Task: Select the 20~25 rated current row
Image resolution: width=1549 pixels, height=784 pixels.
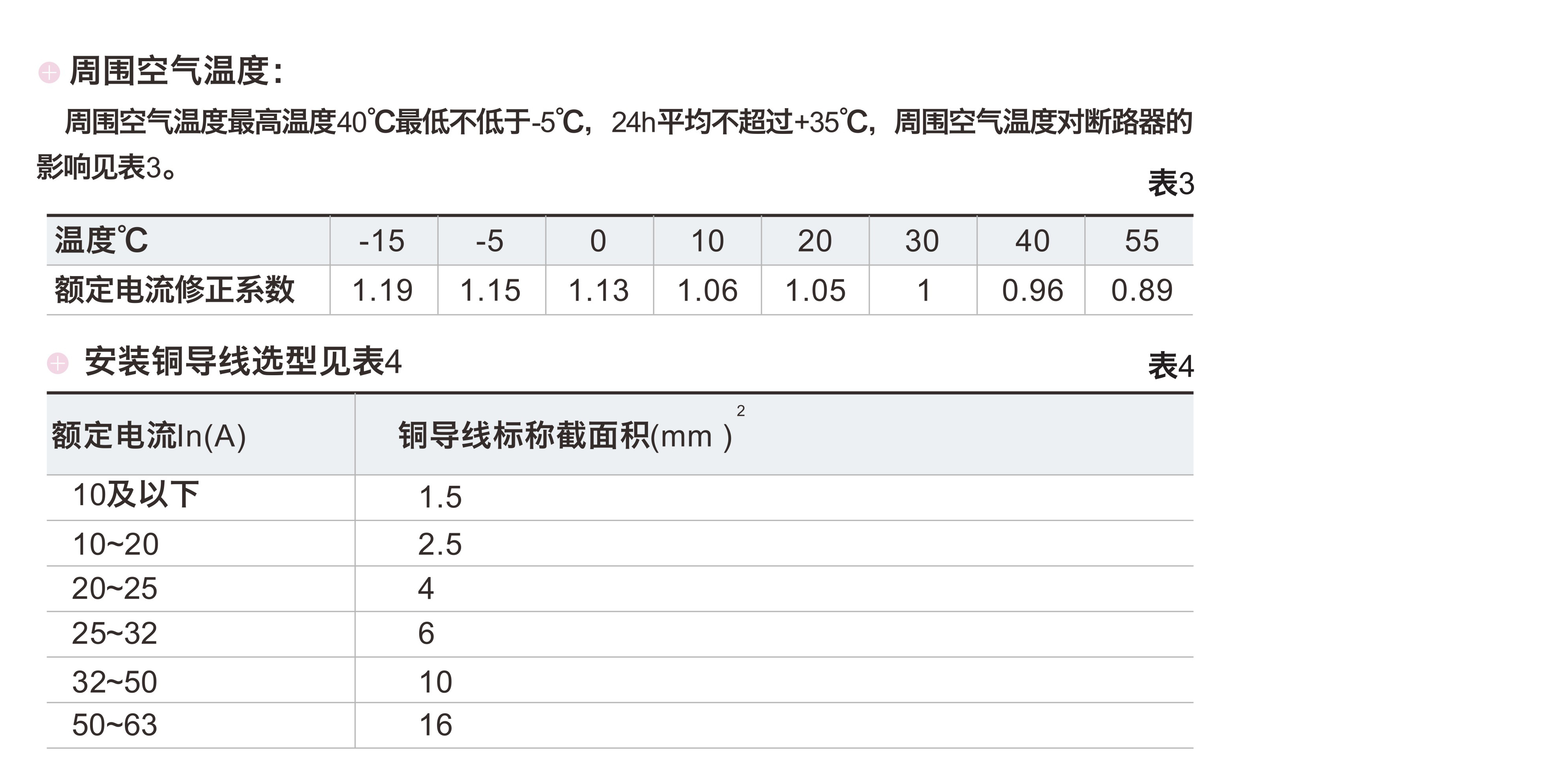Action: pyautogui.click(x=114, y=588)
